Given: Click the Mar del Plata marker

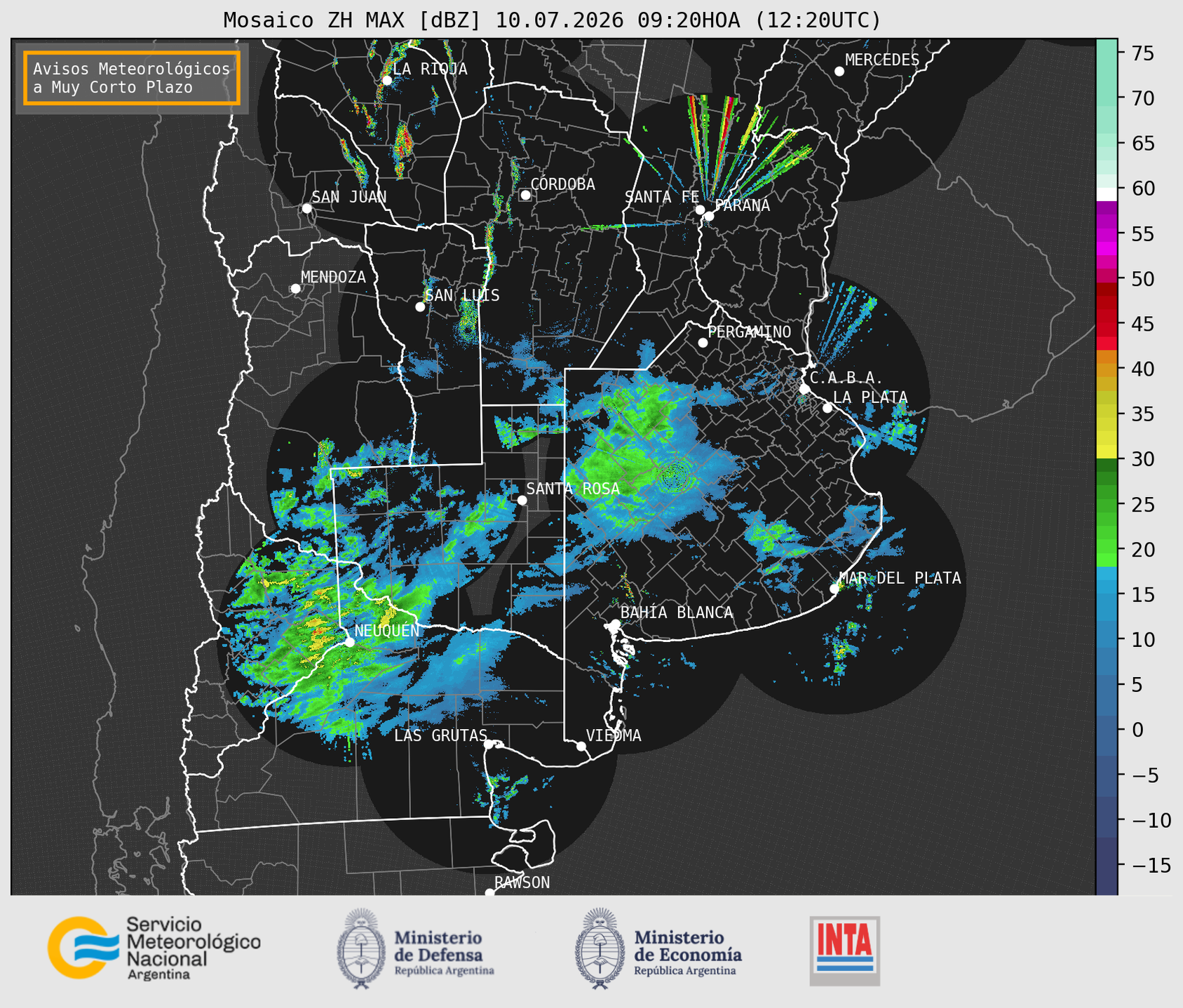Looking at the screenshot, I should click(x=834, y=589).
